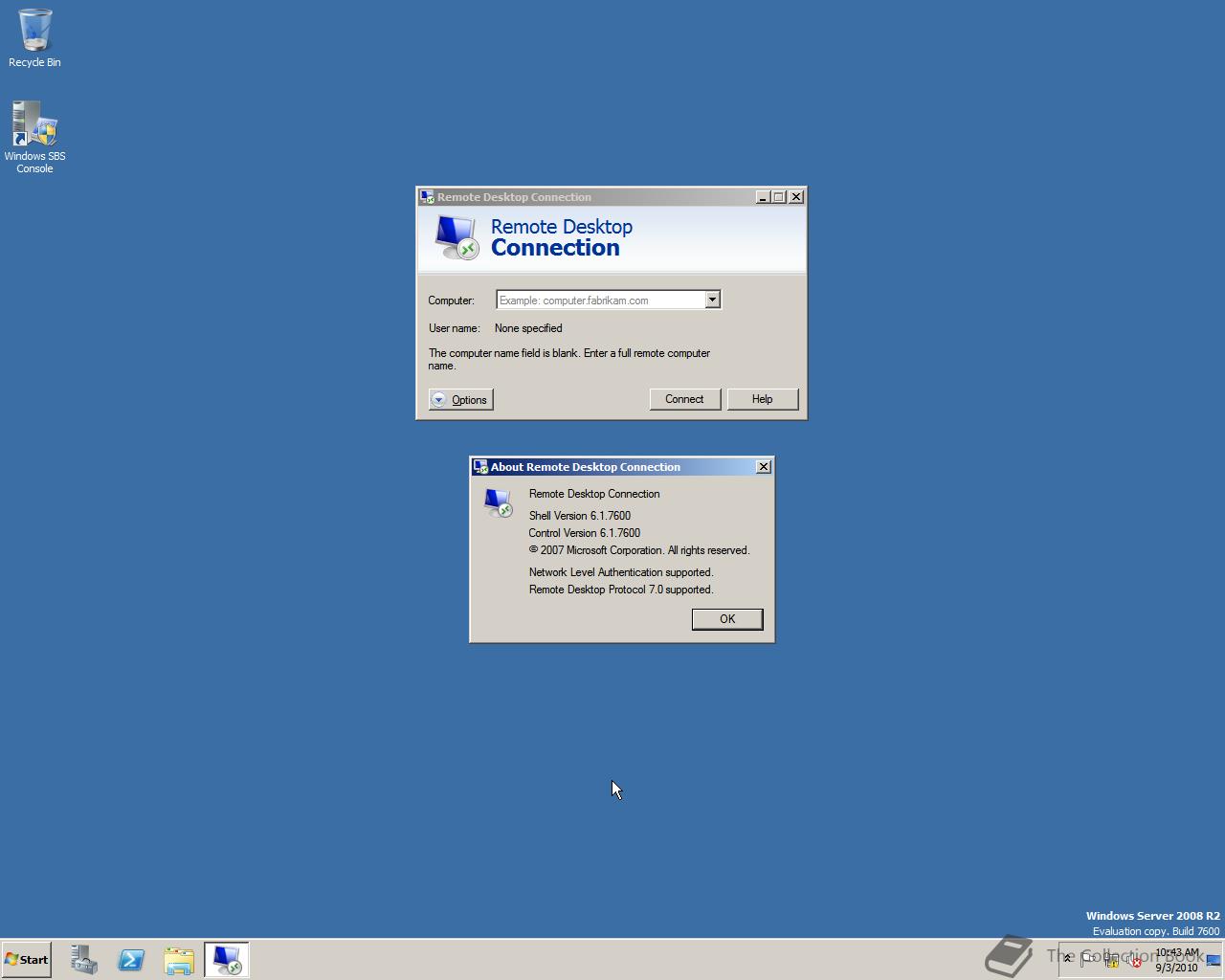
Task: Click the 2007 Microsoft Corporation copyright line
Action: tap(639, 550)
